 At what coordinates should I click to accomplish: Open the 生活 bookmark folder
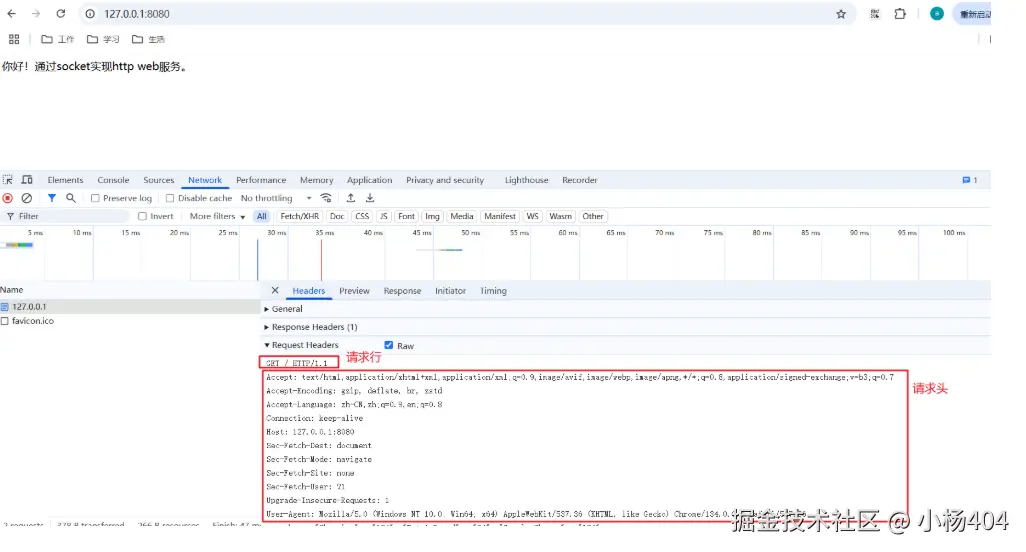point(148,39)
